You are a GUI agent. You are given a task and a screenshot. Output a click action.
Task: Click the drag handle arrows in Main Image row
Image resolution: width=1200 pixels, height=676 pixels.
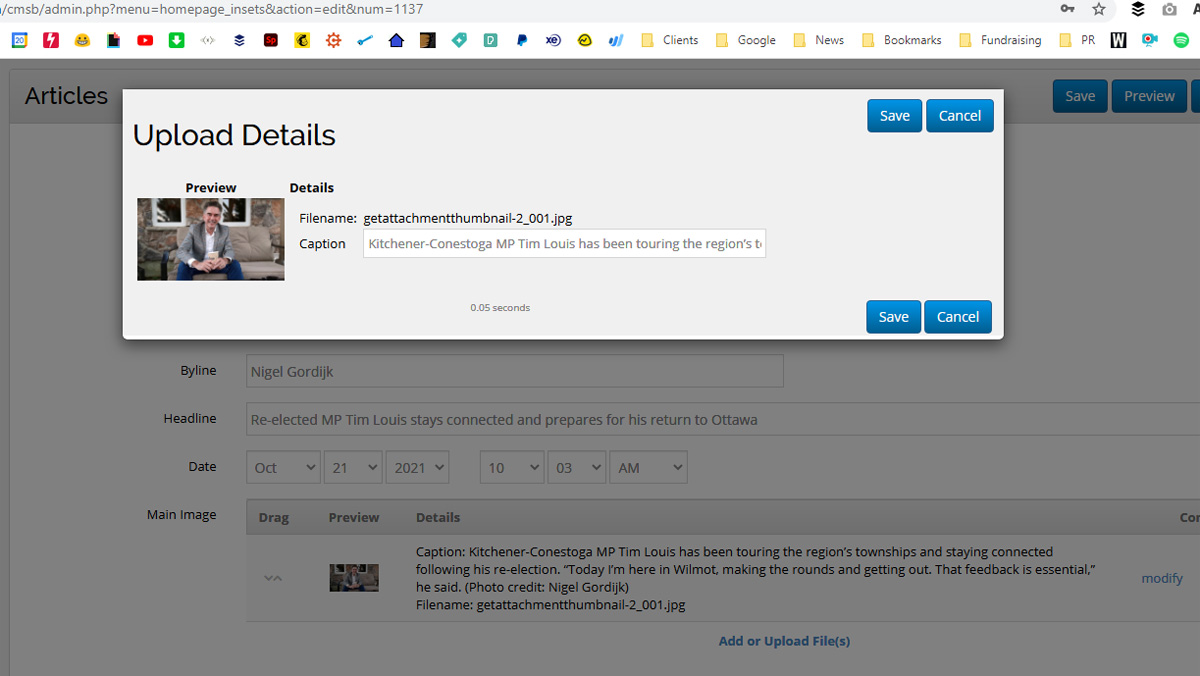272,578
